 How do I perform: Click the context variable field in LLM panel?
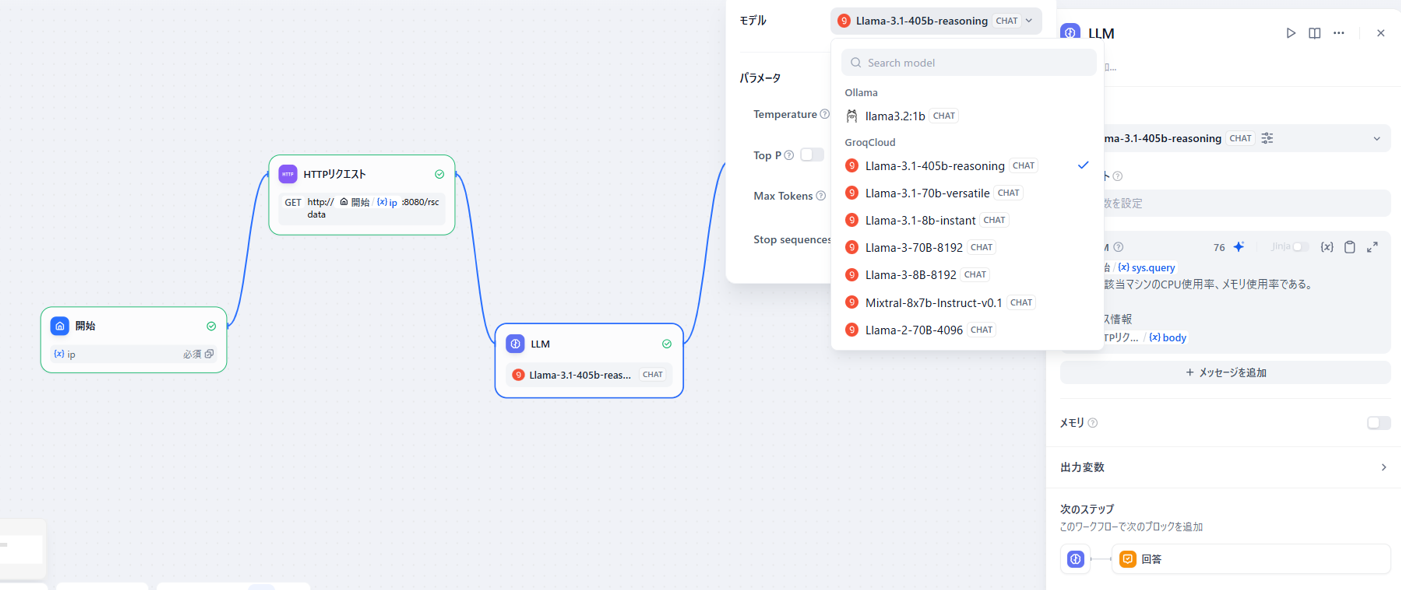[x=1225, y=203]
